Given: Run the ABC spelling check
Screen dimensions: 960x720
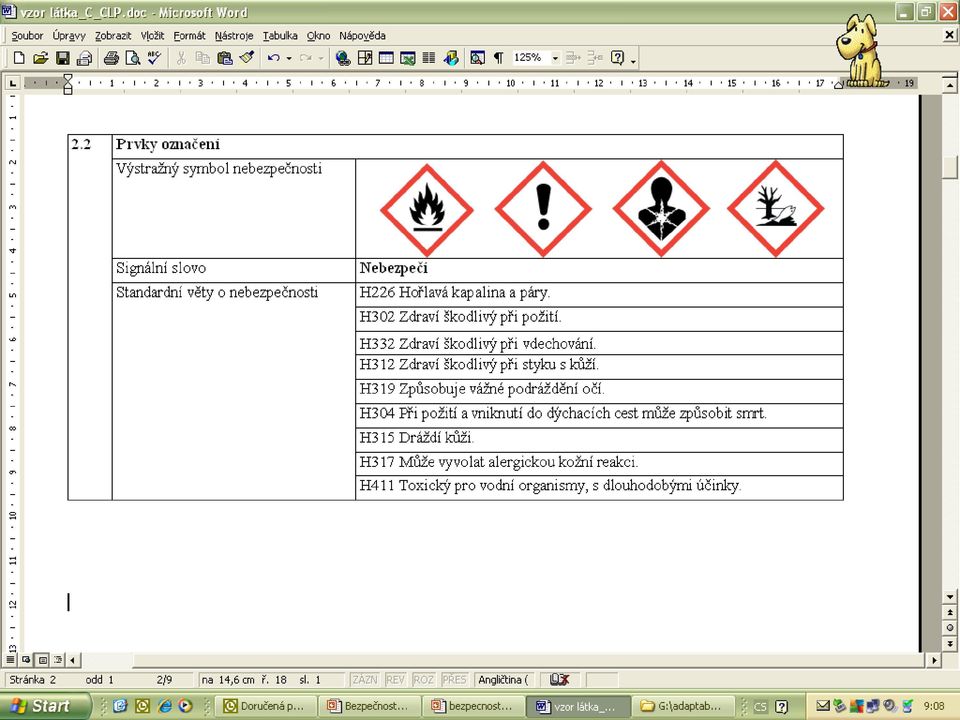Looking at the screenshot, I should coord(154,58).
